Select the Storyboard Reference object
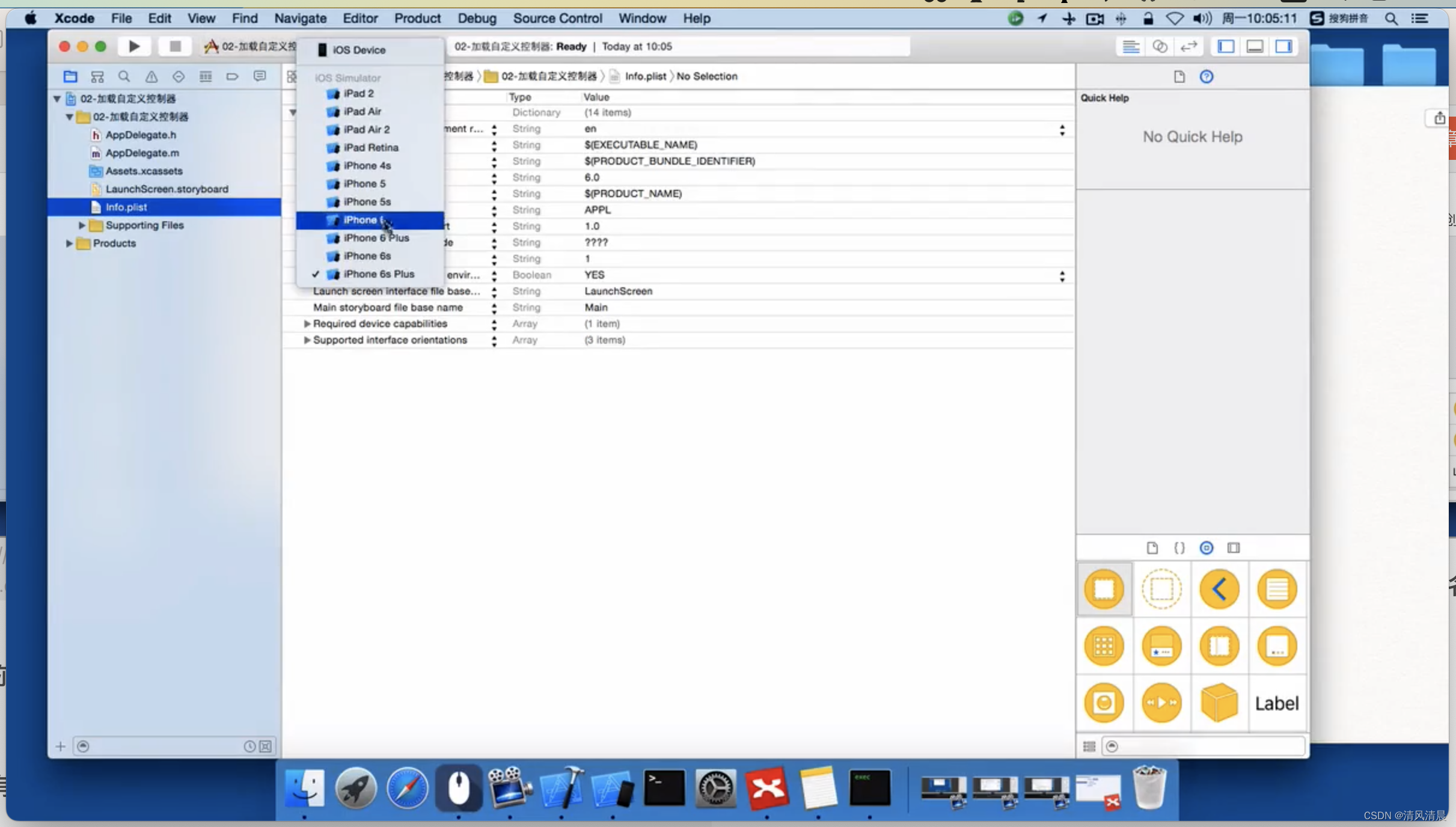 pos(1161,588)
